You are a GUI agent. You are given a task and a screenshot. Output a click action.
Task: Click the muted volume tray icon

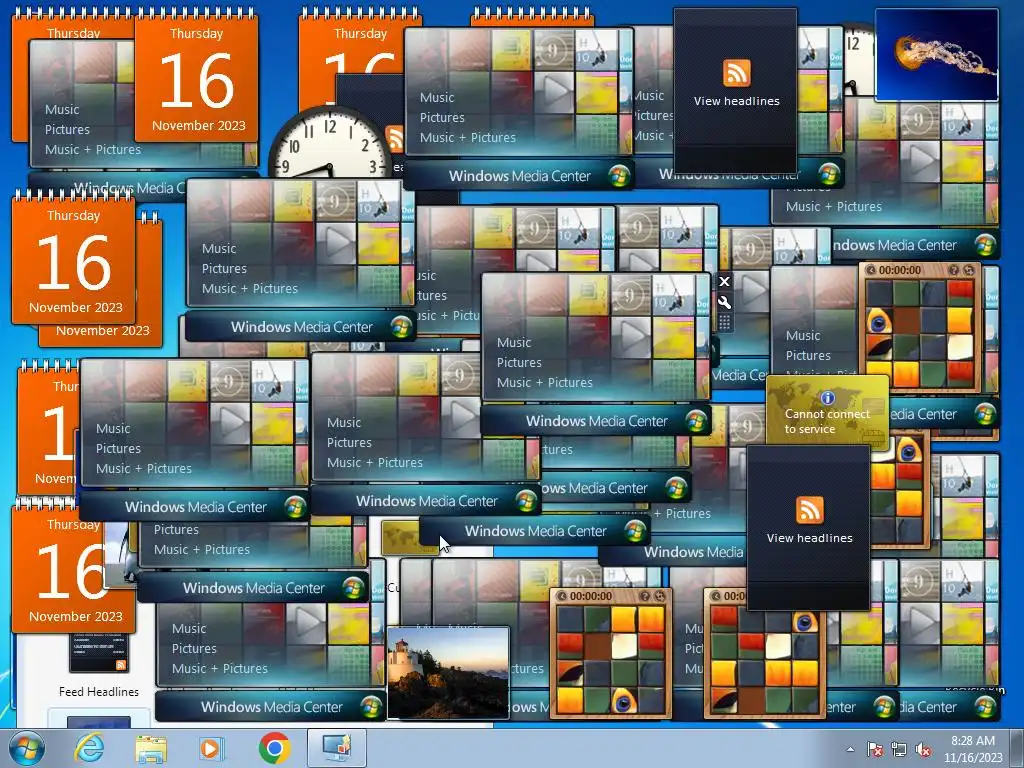923,749
